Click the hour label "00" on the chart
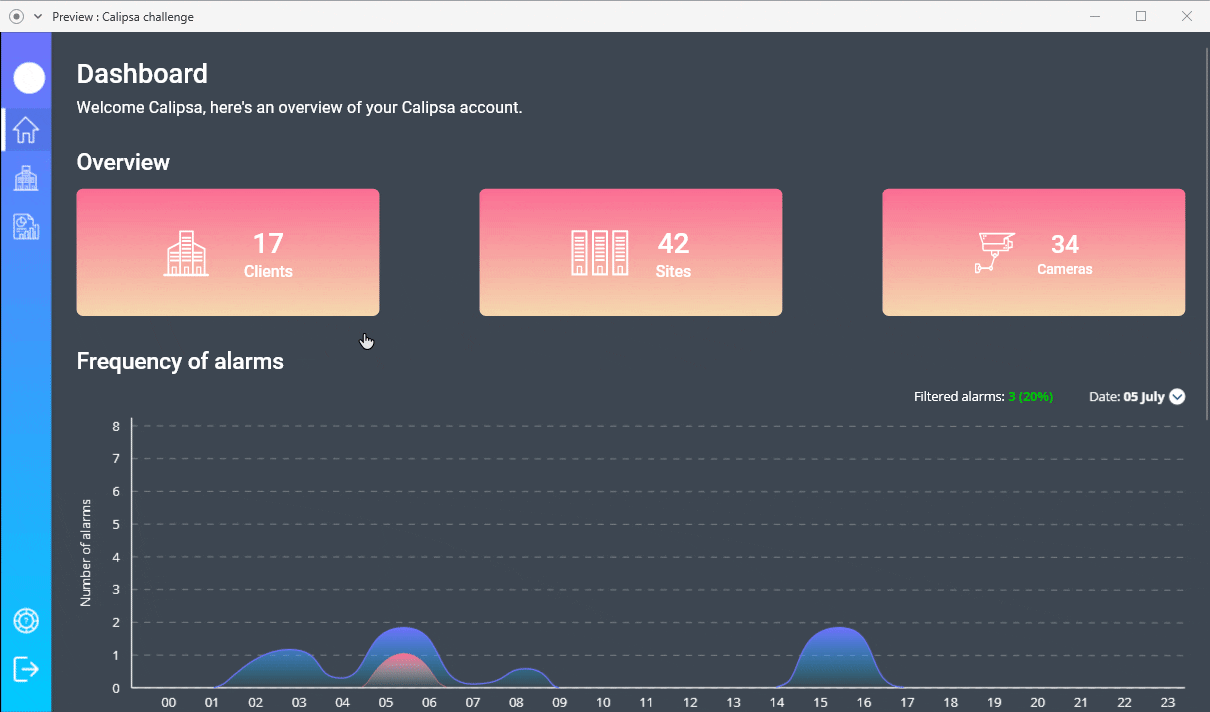This screenshot has height=712, width=1210. (169, 703)
